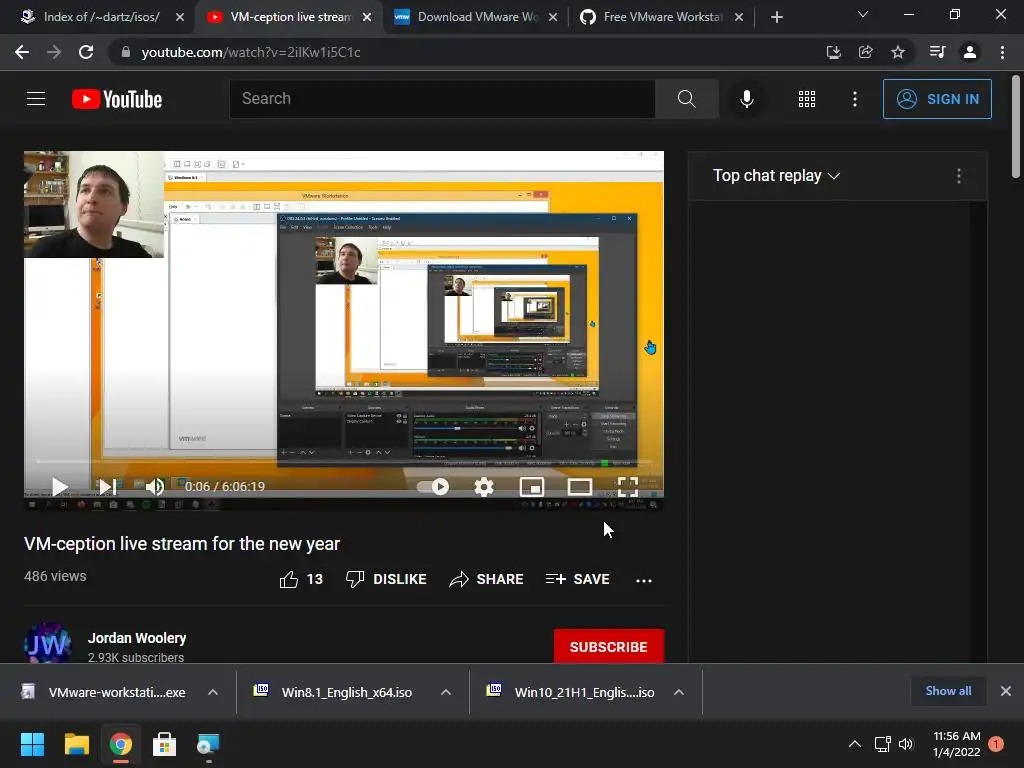
Task: Click the JW channel avatar
Action: (48, 644)
